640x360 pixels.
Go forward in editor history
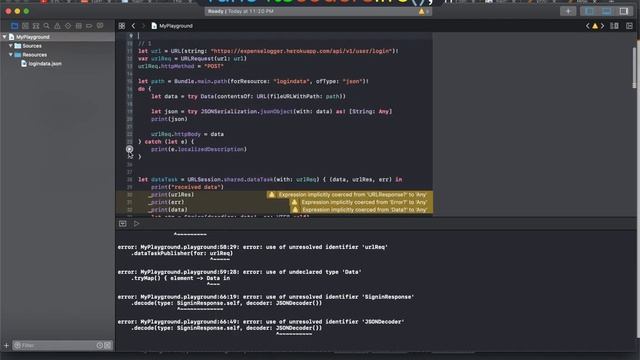[x=142, y=26]
